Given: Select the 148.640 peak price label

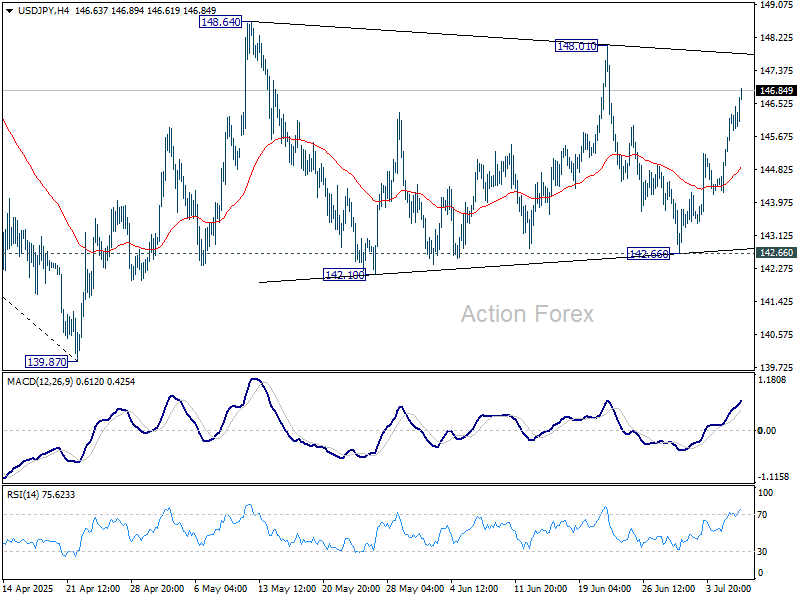Looking at the screenshot, I should click(220, 21).
